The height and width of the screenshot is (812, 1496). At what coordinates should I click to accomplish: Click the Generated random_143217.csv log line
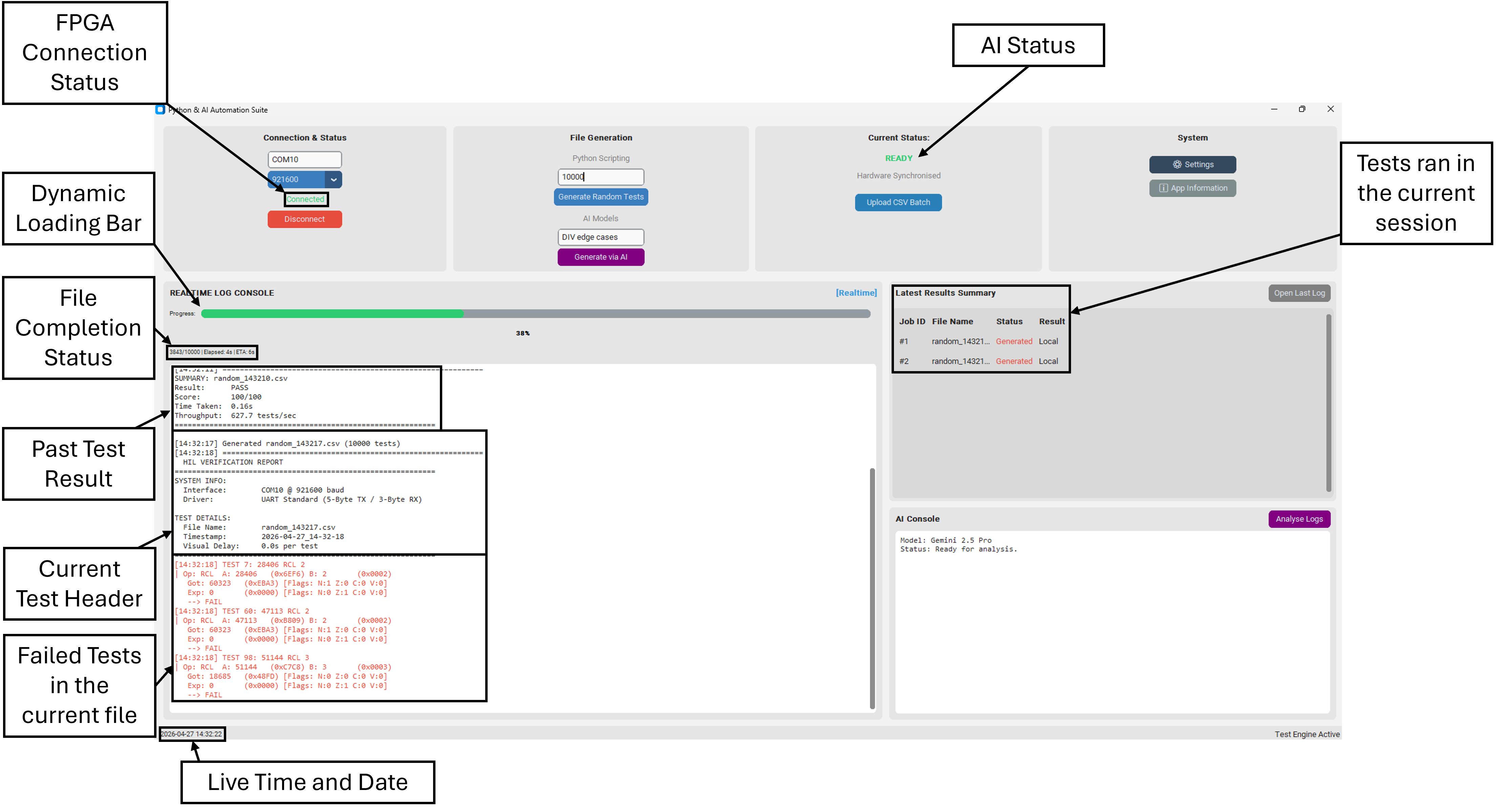[x=287, y=444]
